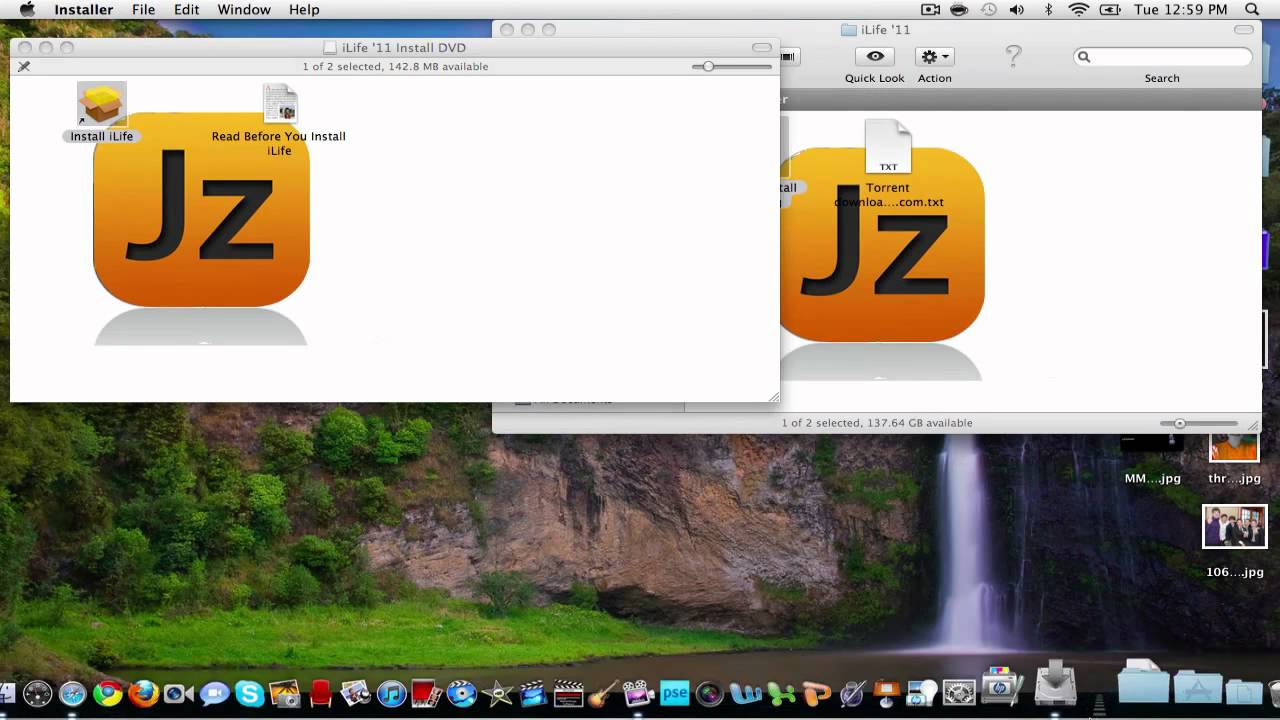The image size is (1280, 720).
Task: Open GarageBand guitar icon in the Dock
Action: point(603,694)
